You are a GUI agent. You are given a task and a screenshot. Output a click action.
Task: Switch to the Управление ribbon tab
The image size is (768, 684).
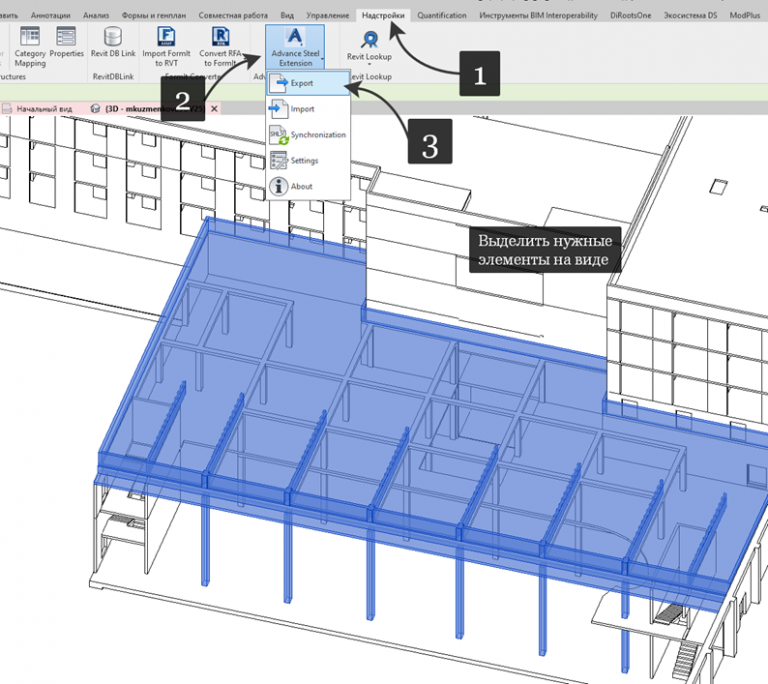click(x=327, y=16)
